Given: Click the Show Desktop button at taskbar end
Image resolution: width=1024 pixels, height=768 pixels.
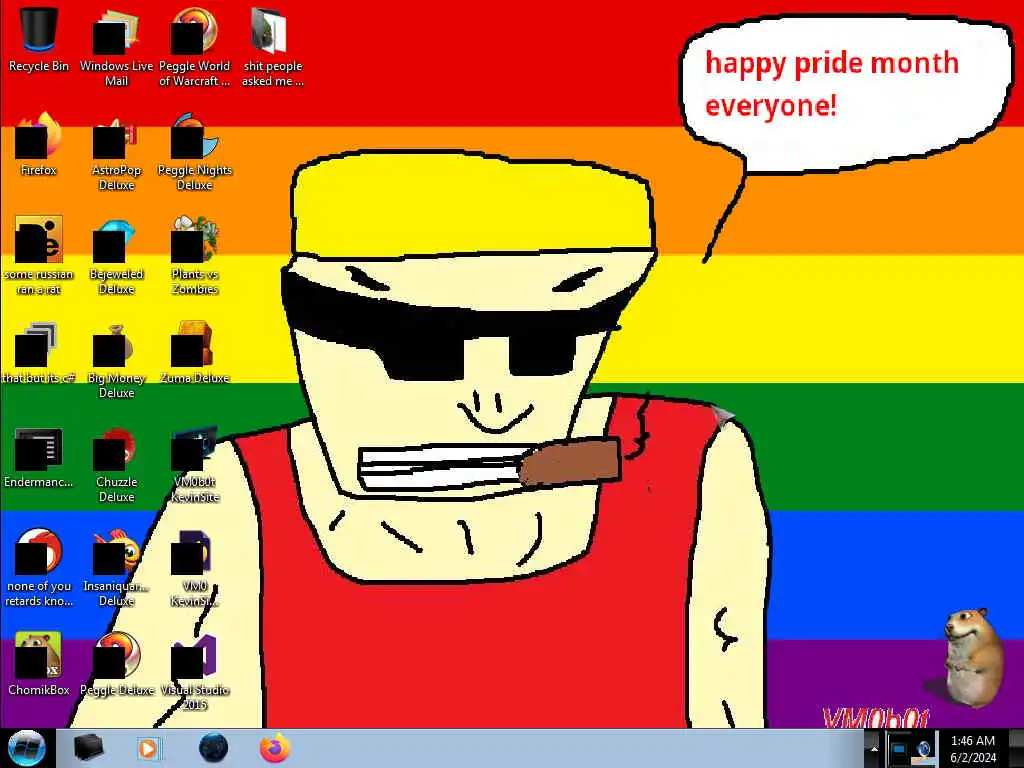Looking at the screenshot, I should (1016, 749).
